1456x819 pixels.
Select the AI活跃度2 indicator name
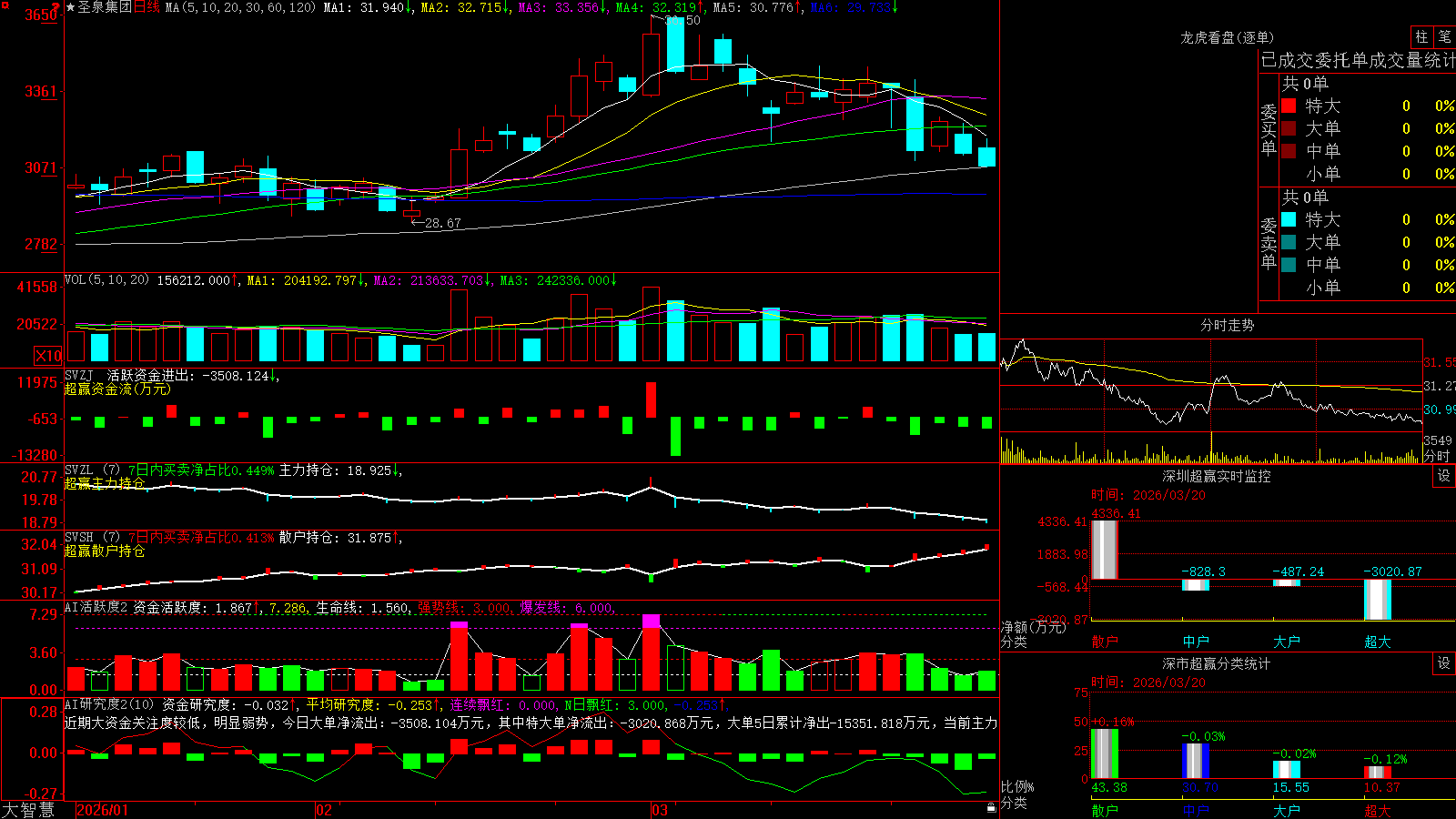(96, 607)
